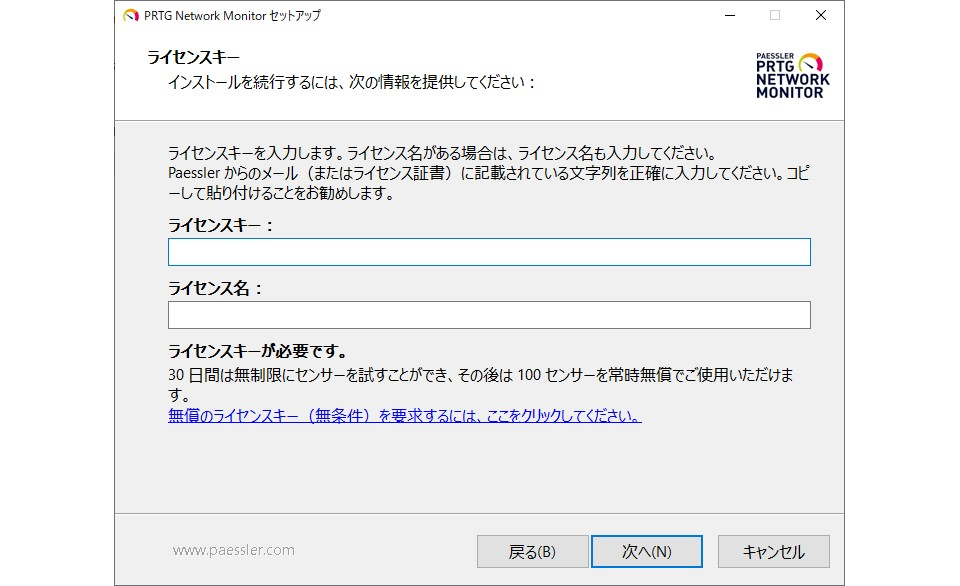Click the disabled maximize window button
Viewport: 960px width, 586px height.
coord(775,15)
